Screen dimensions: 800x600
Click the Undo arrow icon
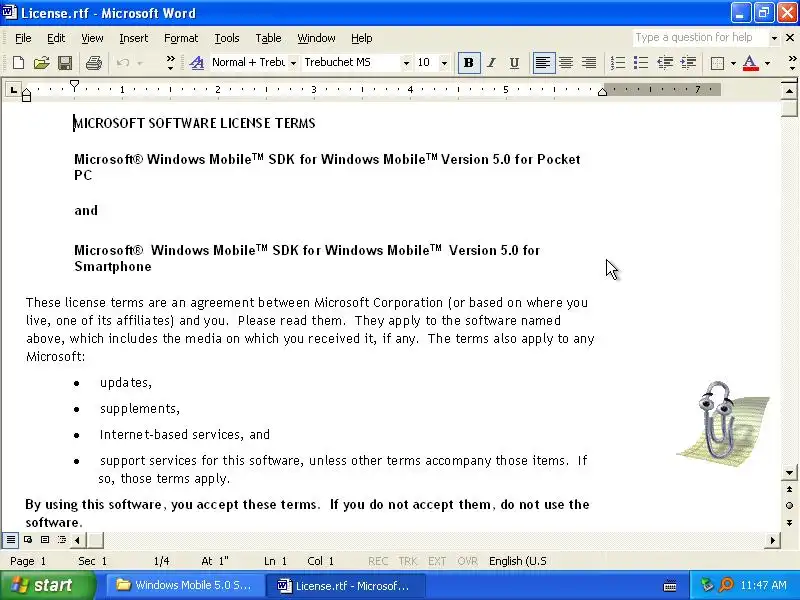(123, 63)
